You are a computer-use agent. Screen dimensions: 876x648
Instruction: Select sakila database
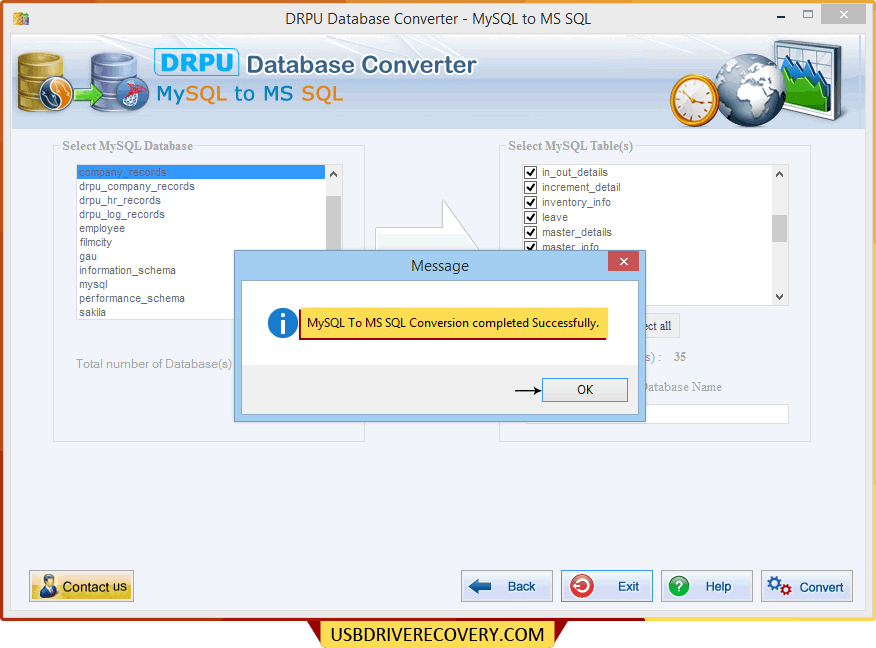coord(156,312)
